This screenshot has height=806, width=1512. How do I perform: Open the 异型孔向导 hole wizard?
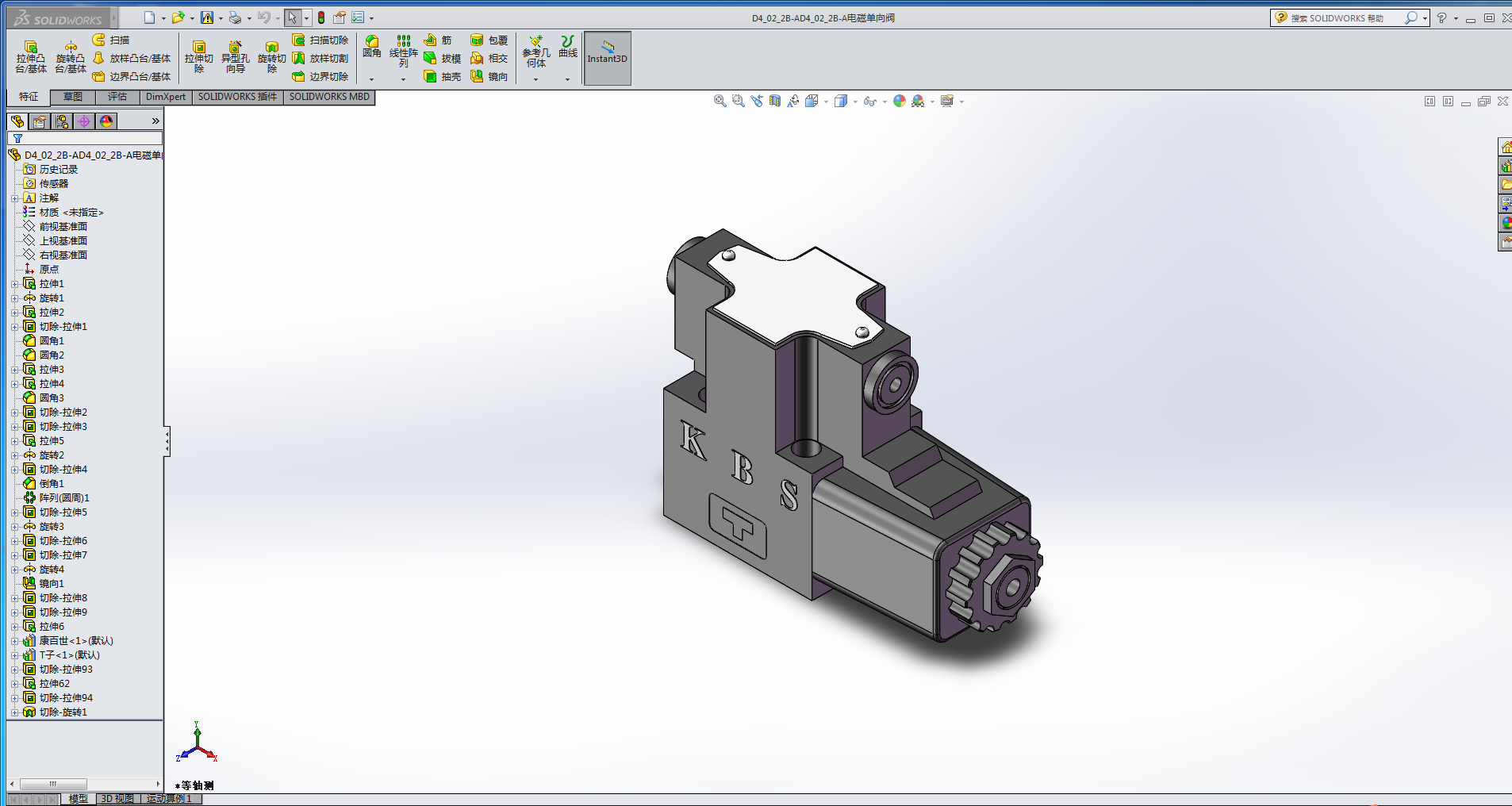point(235,56)
